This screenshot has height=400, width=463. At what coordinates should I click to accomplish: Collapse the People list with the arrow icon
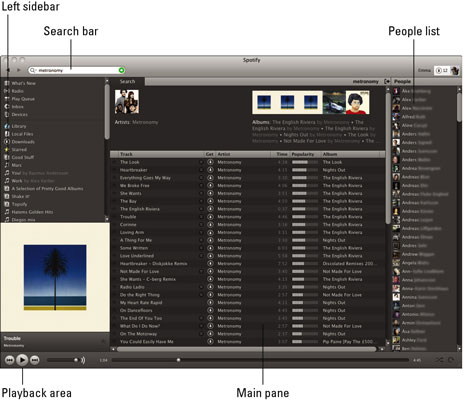point(387,81)
